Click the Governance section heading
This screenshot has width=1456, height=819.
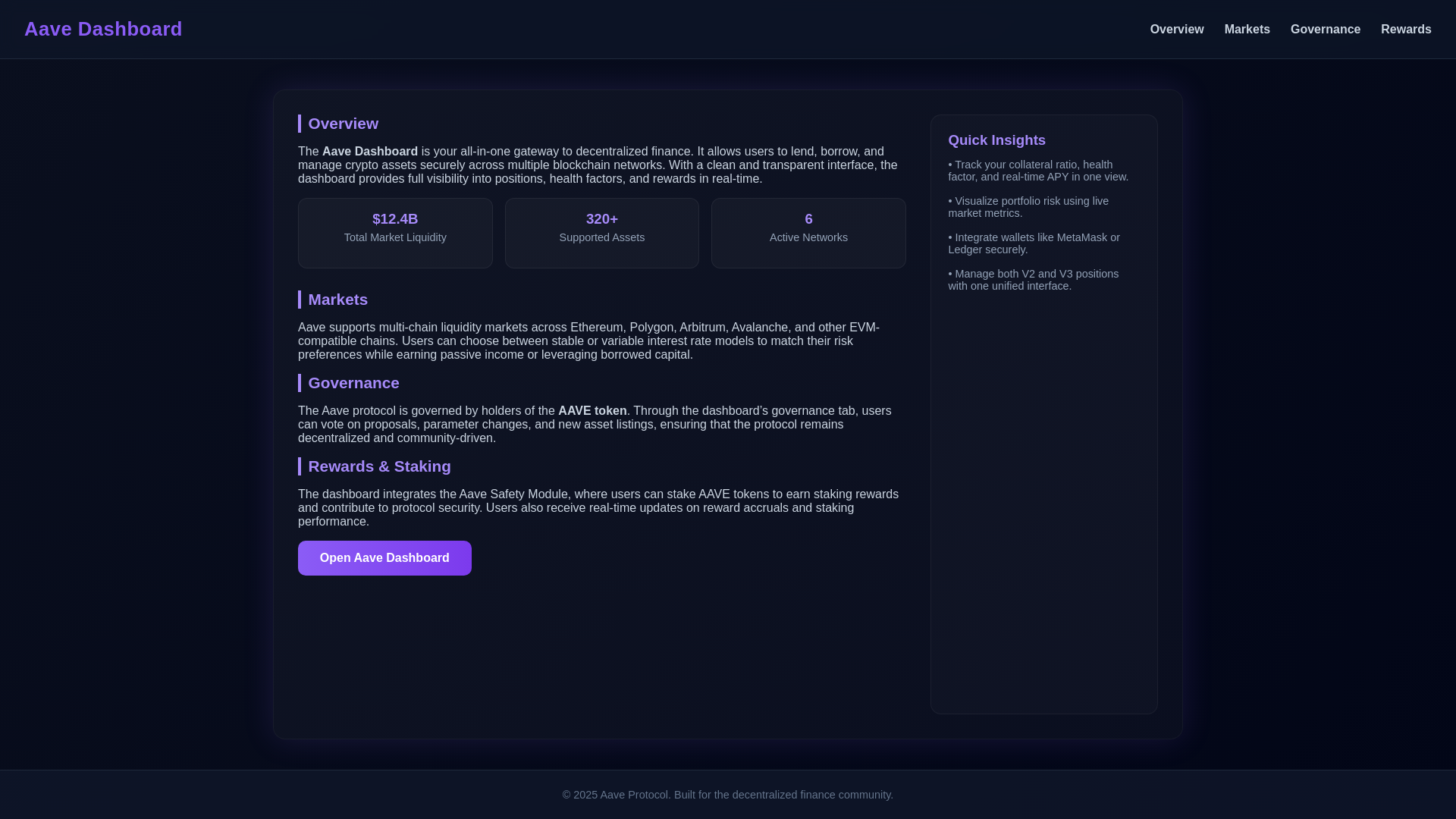coord(353,383)
